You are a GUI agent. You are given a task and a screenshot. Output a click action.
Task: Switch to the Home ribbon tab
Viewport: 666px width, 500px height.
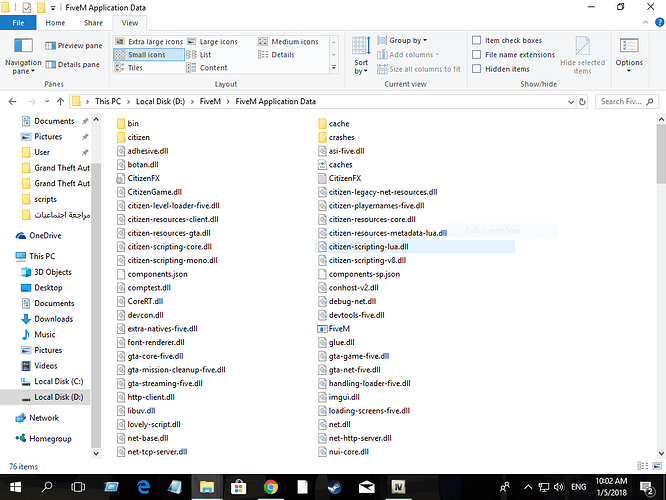(55, 23)
